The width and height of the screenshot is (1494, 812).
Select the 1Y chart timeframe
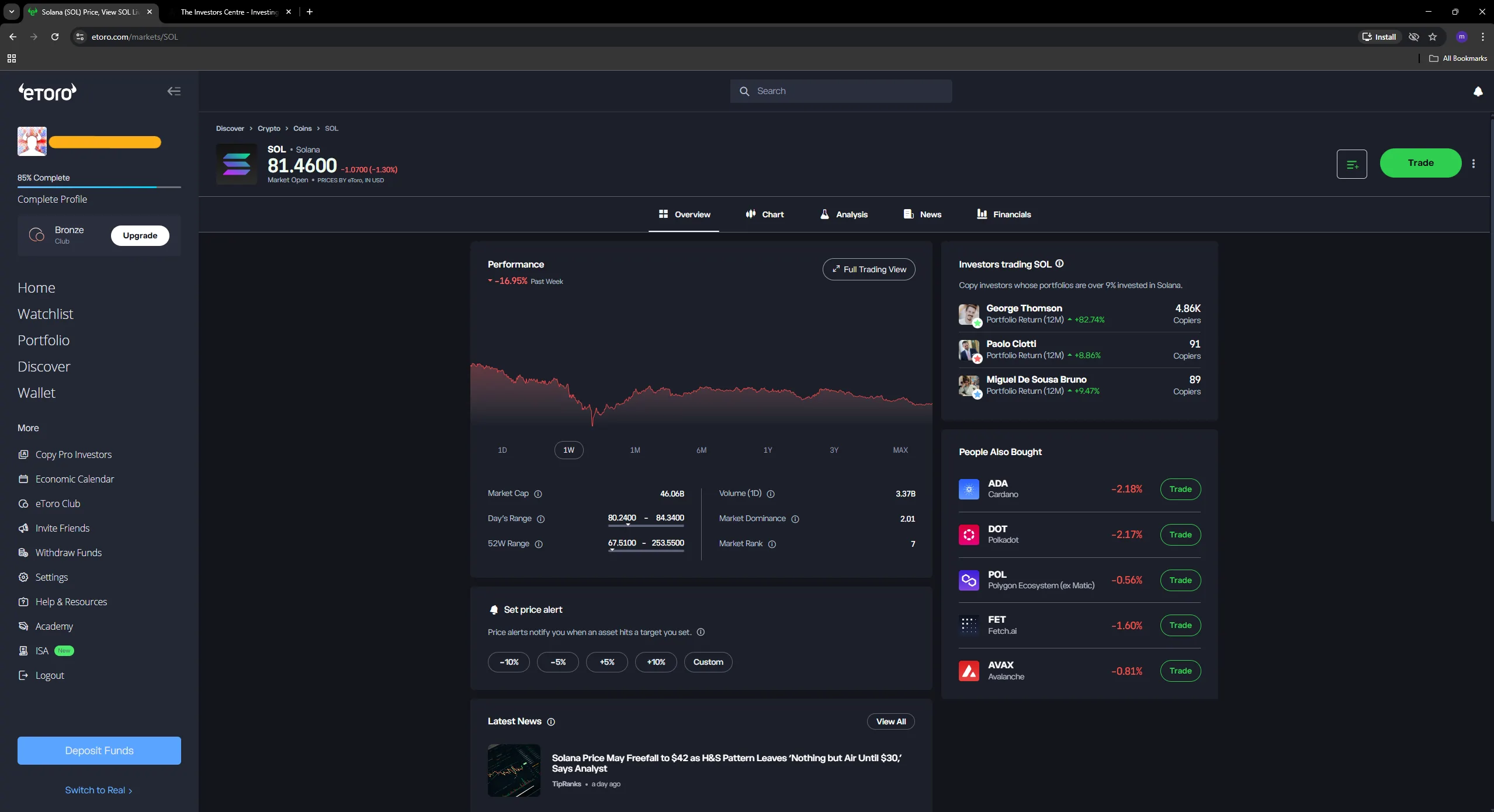pos(768,450)
